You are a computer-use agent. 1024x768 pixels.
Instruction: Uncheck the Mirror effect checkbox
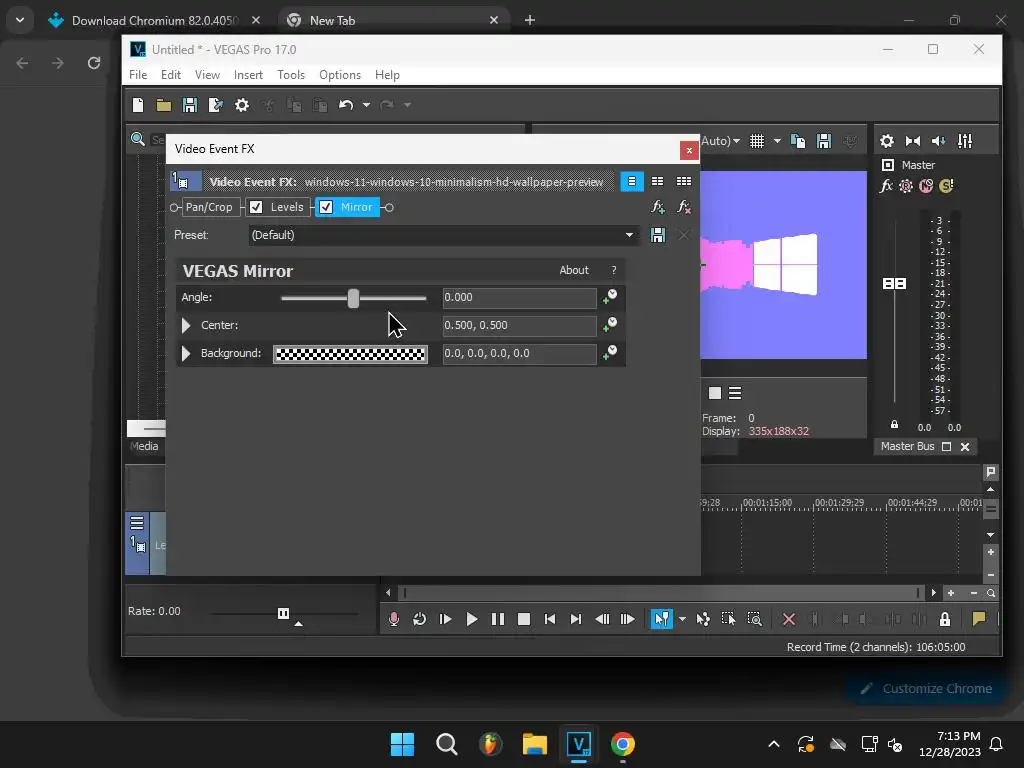pos(326,207)
